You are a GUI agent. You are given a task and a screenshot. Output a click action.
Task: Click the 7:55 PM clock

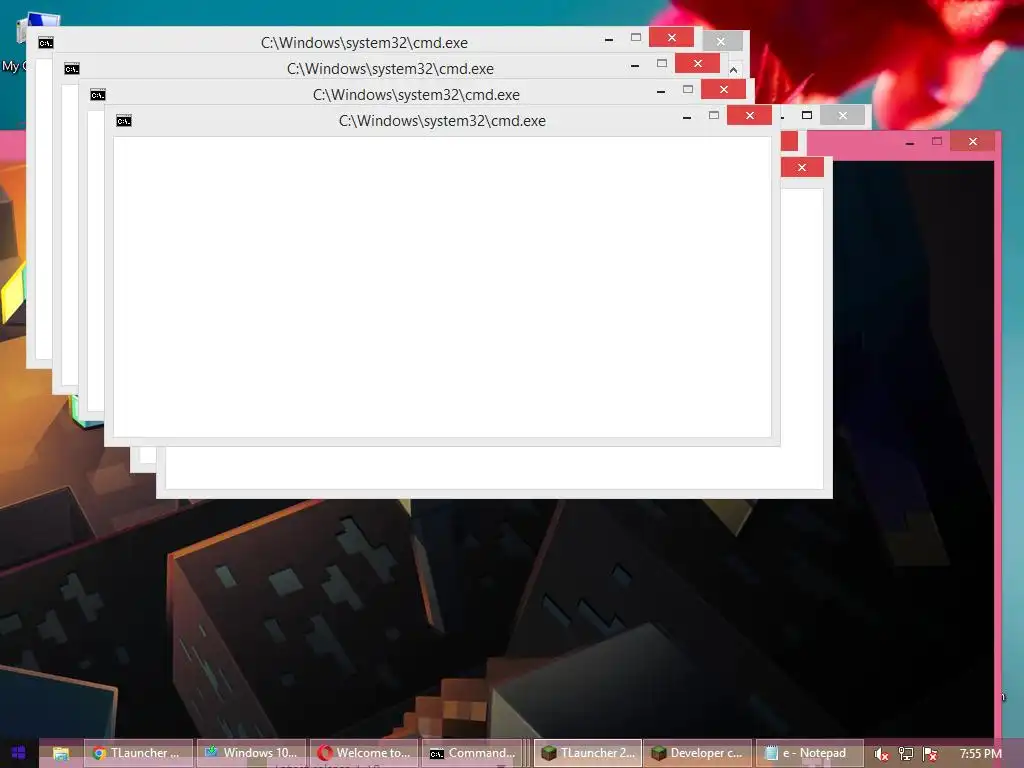(x=980, y=754)
